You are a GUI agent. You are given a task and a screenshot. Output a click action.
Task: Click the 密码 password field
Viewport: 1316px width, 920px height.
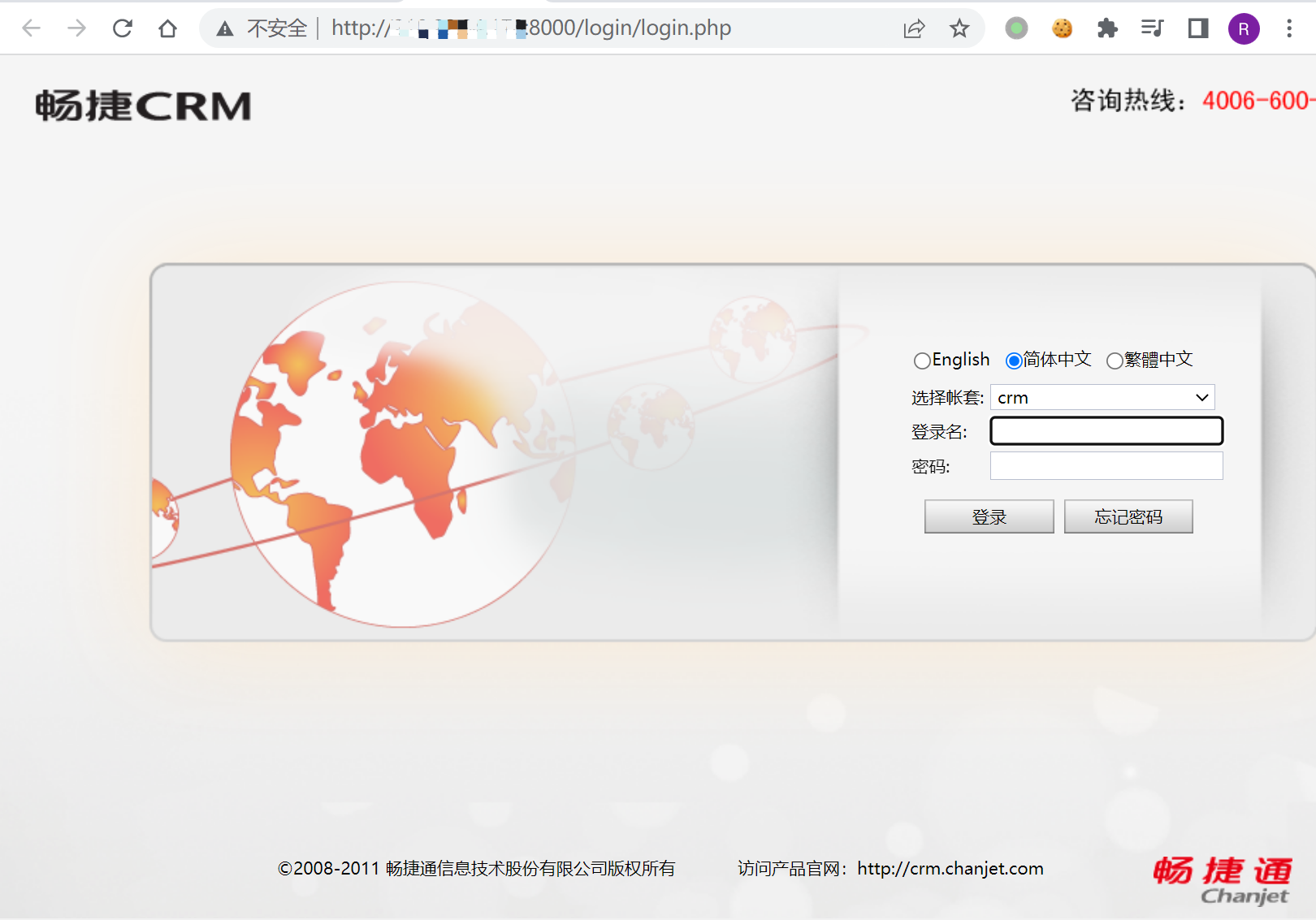(1106, 466)
